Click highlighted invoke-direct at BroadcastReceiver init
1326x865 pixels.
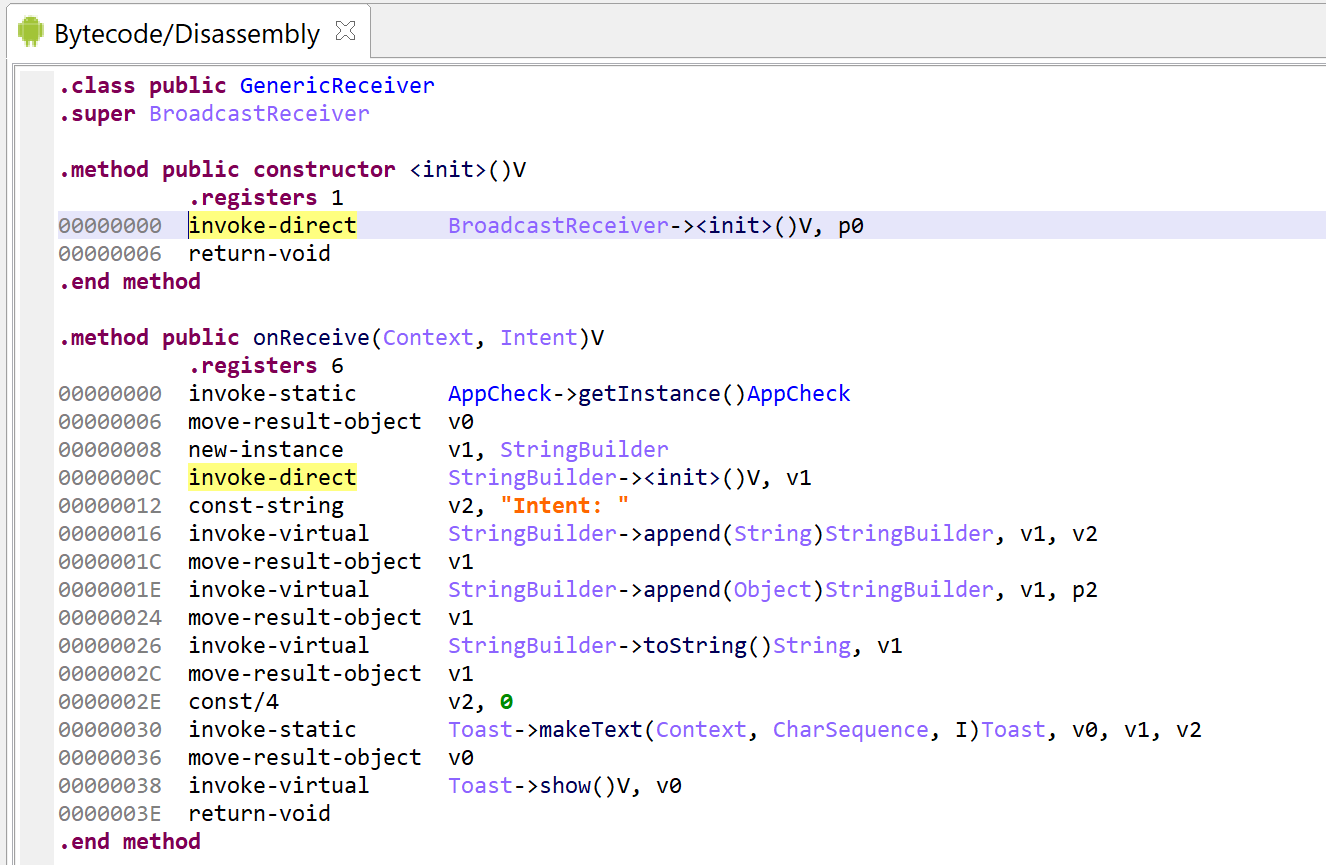click(x=273, y=226)
